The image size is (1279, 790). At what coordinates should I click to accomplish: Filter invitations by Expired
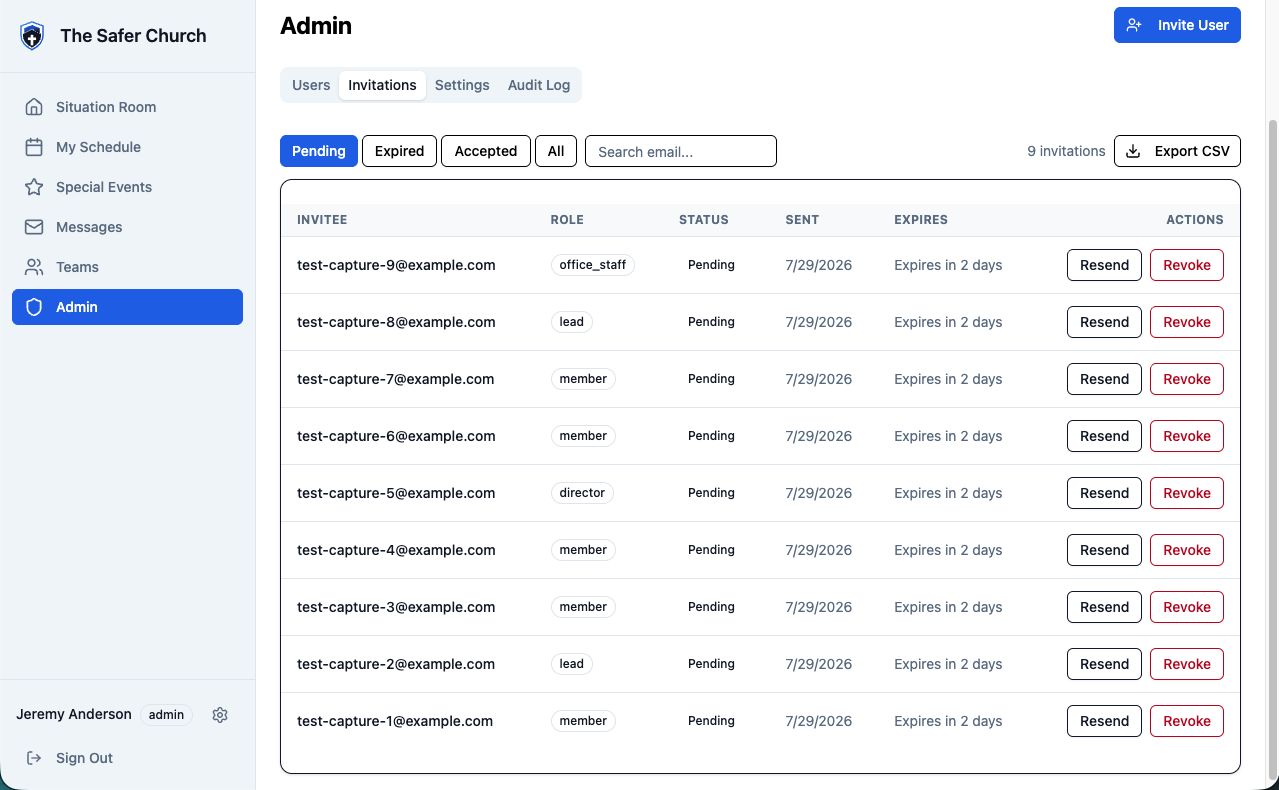coord(400,151)
